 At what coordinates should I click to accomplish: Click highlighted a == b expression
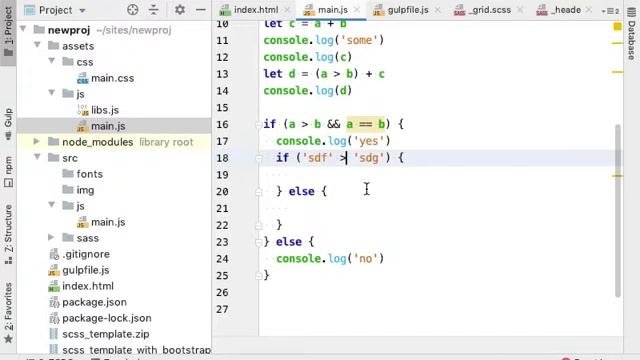366,124
